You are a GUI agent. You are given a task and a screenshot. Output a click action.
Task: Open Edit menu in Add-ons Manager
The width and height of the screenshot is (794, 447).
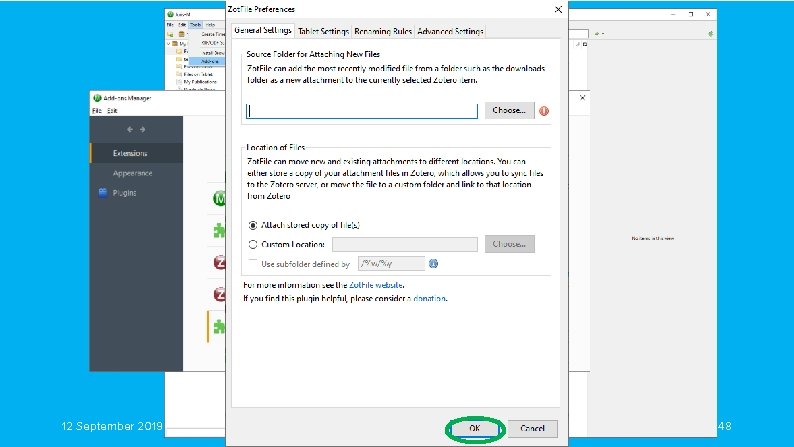(x=112, y=110)
